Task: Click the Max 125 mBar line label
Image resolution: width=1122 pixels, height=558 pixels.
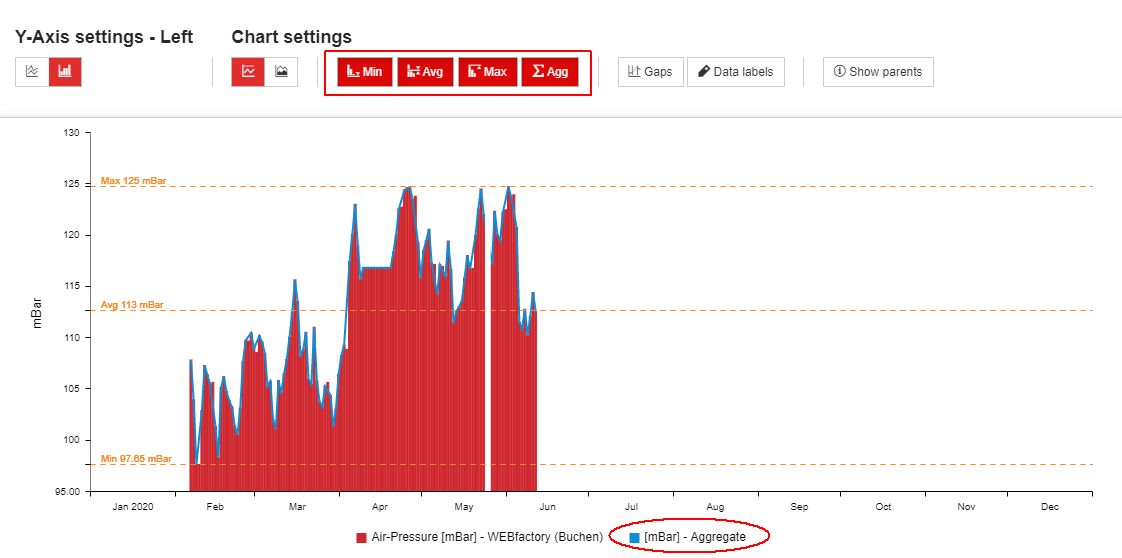Action: (x=133, y=181)
